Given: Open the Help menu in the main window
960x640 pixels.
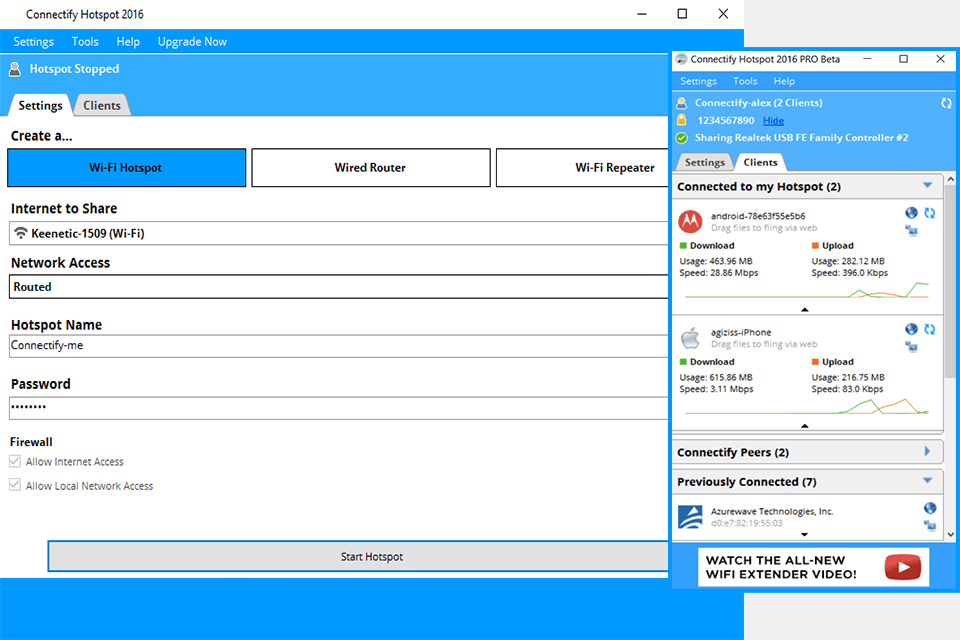Looking at the screenshot, I should [x=128, y=42].
